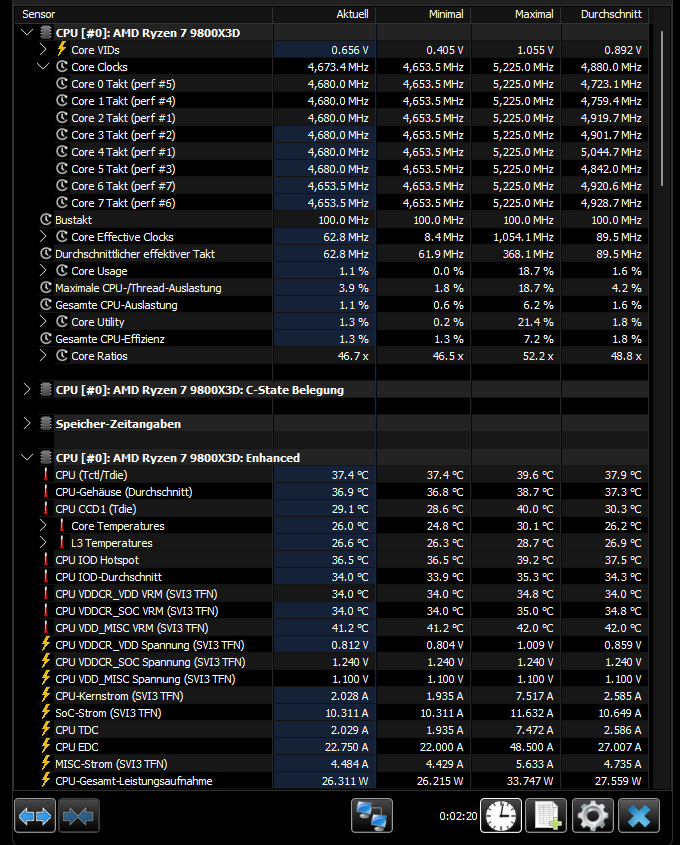Screen dimensions: 680x845
Task: Click the vertical scrollbar thumb
Action: click(662, 108)
